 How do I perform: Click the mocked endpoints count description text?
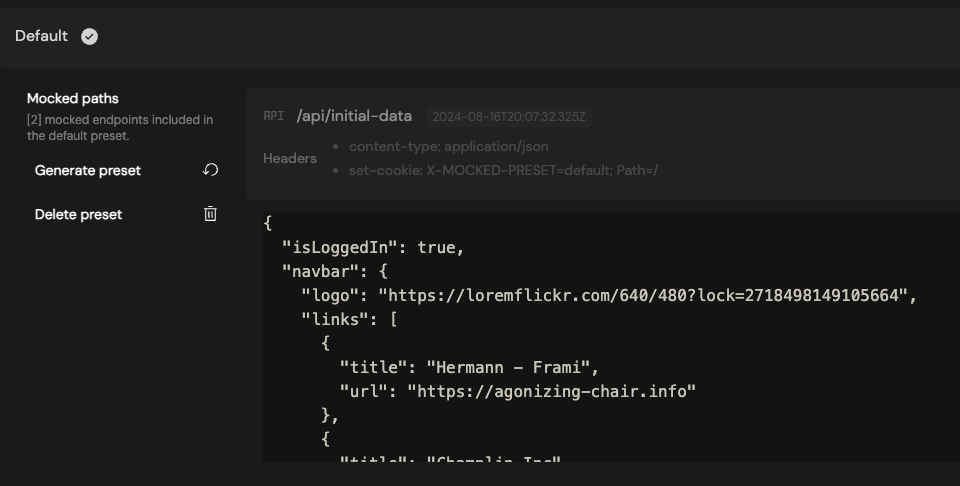click(x=120, y=128)
